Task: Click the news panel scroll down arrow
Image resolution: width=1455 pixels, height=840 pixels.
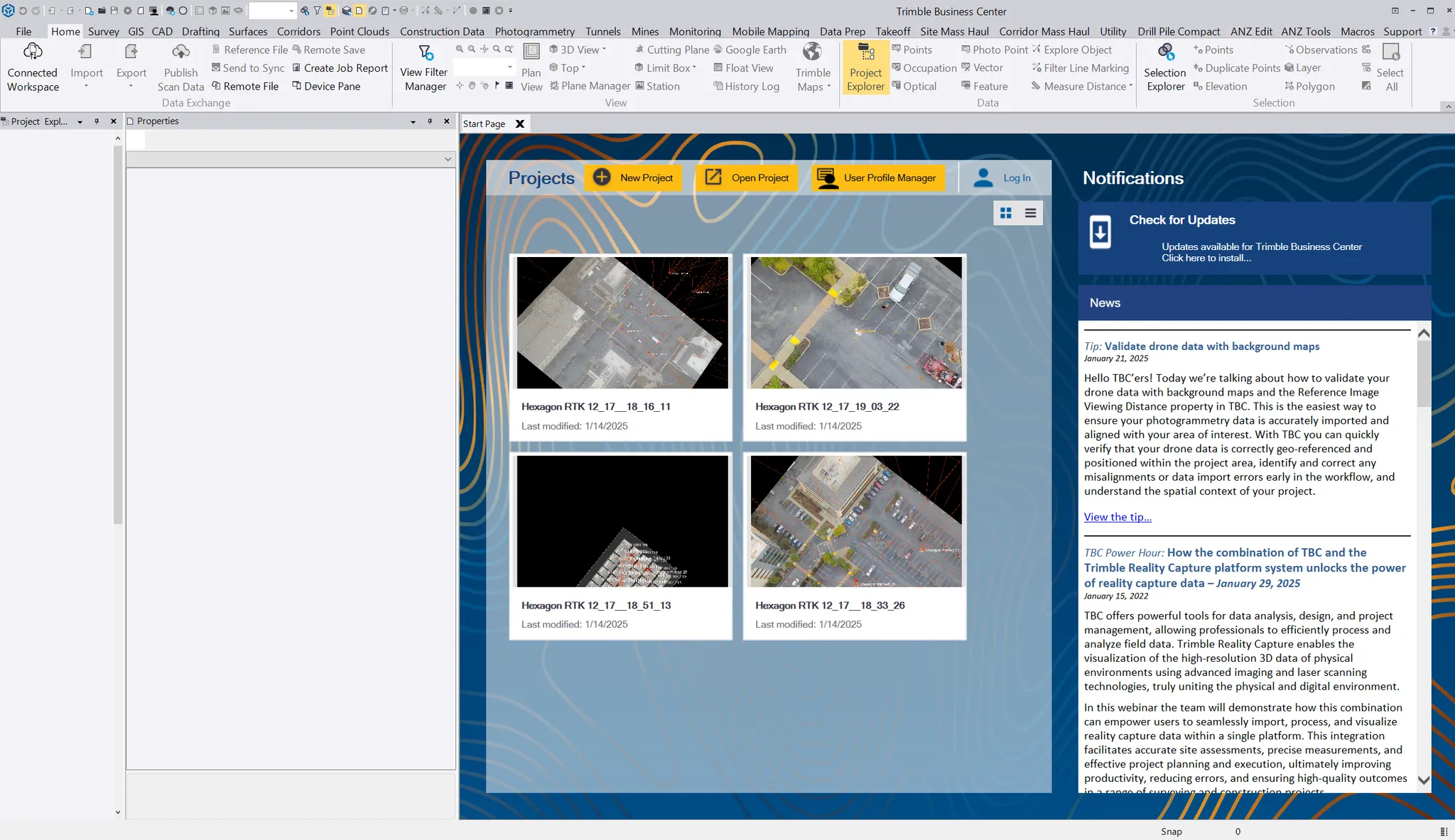Action: pyautogui.click(x=1423, y=780)
